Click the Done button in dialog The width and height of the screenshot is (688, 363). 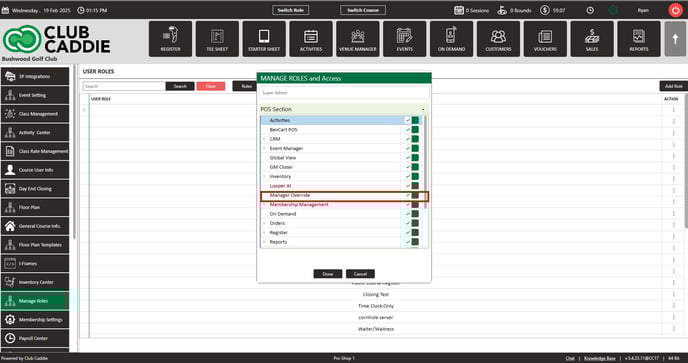tap(328, 274)
